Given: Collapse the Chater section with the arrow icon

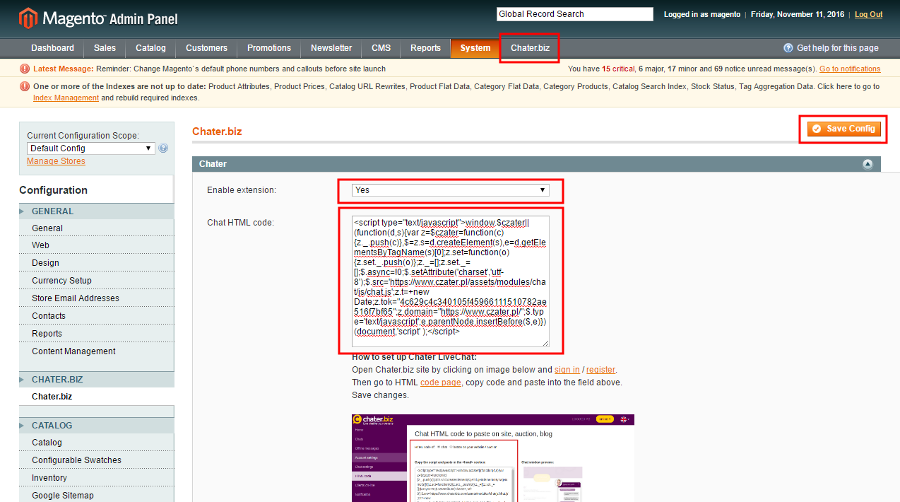Looking at the screenshot, I should (x=867, y=164).
